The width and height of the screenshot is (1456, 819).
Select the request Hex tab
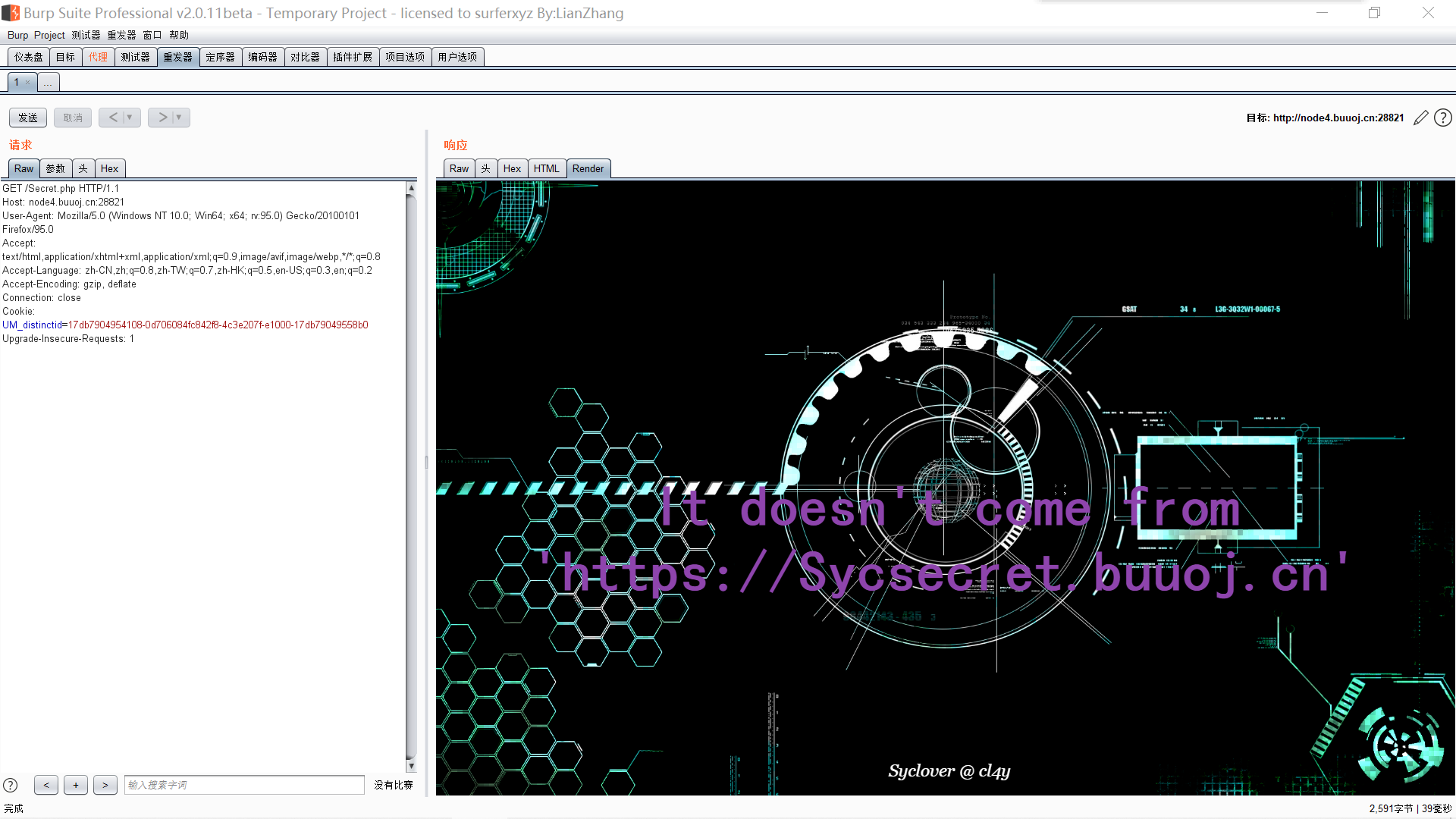point(110,168)
